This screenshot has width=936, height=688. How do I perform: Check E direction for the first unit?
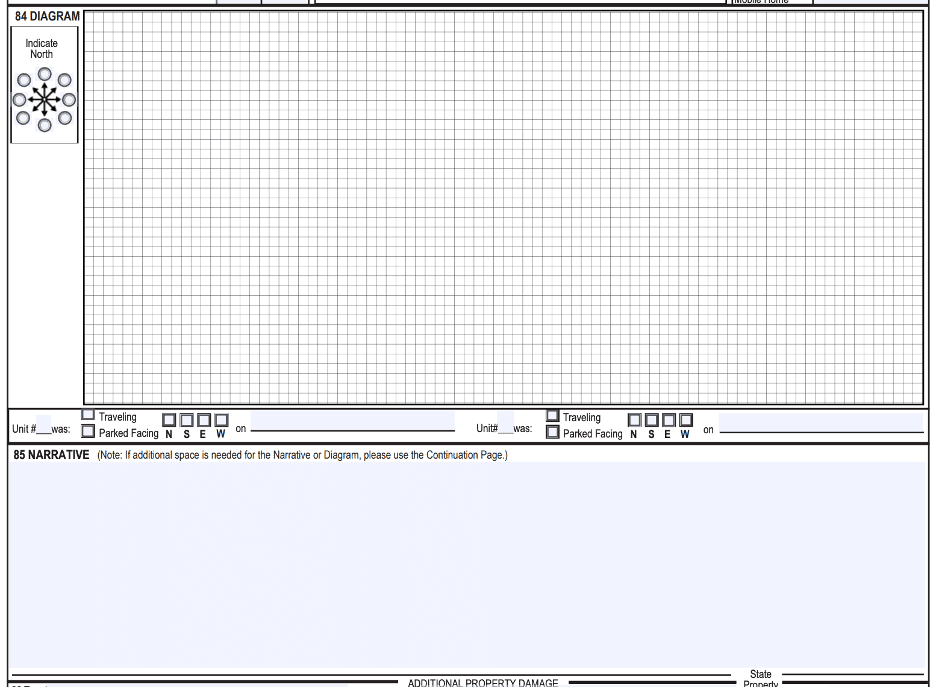click(x=204, y=420)
